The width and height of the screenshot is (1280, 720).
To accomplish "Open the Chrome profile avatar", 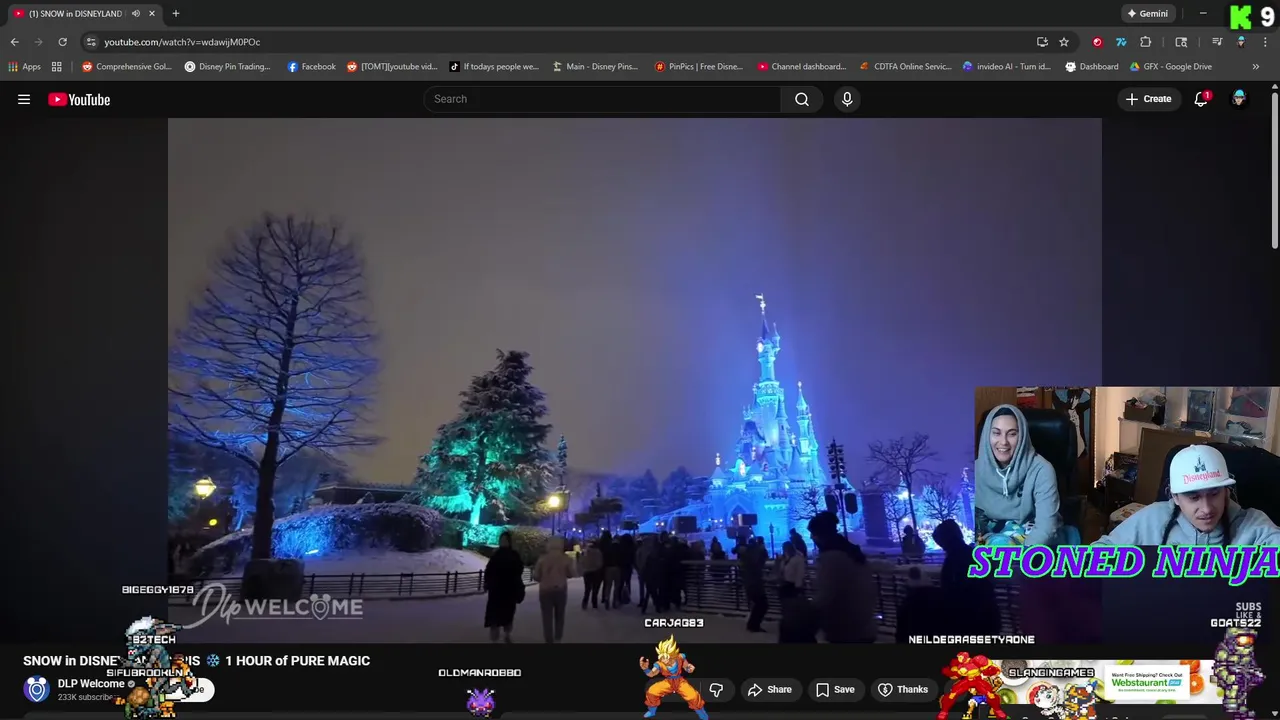I will (1241, 42).
